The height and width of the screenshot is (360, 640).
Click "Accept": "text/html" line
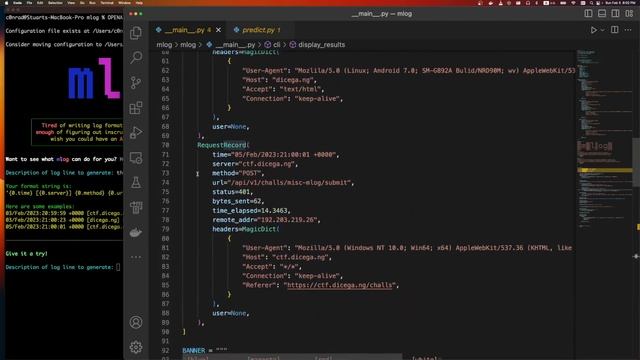pyautogui.click(x=283, y=89)
